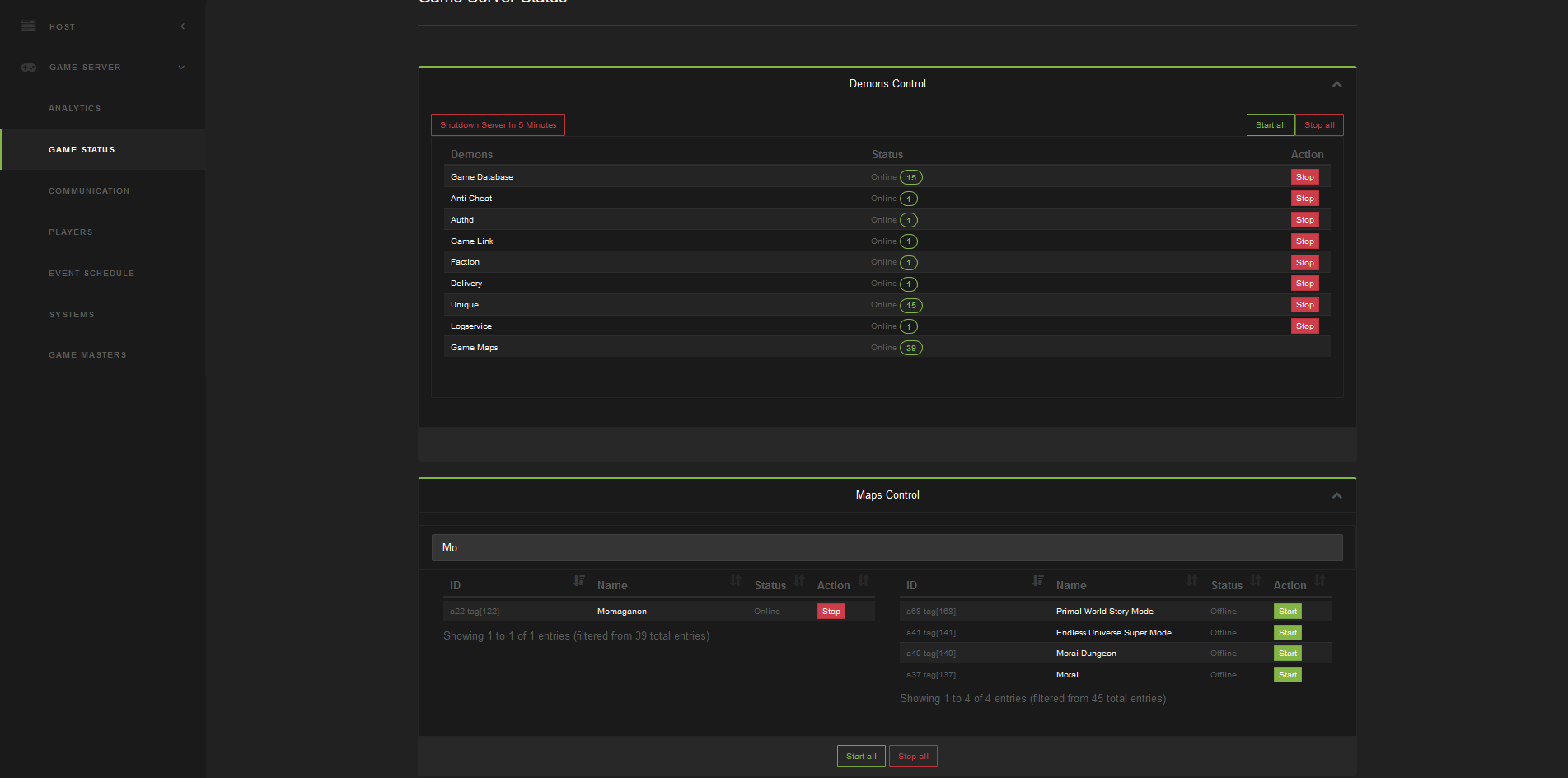
Task: Collapse the GAME SERVER sidebar chevron
Action: pyautogui.click(x=181, y=68)
